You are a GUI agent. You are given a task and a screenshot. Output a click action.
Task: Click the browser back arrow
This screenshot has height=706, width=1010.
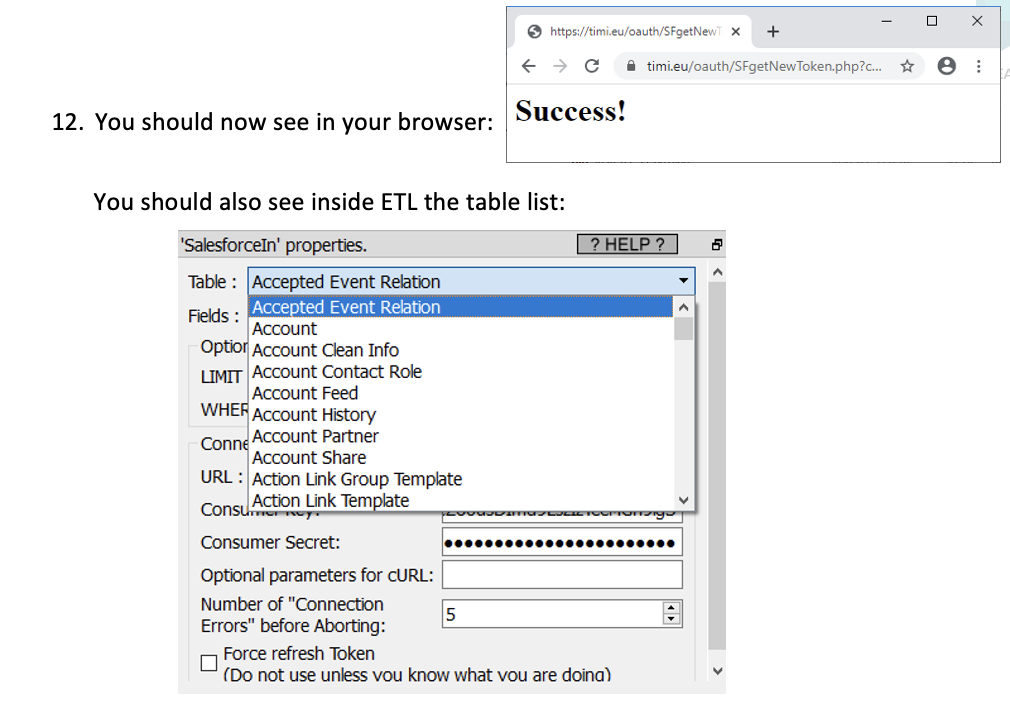(x=529, y=66)
